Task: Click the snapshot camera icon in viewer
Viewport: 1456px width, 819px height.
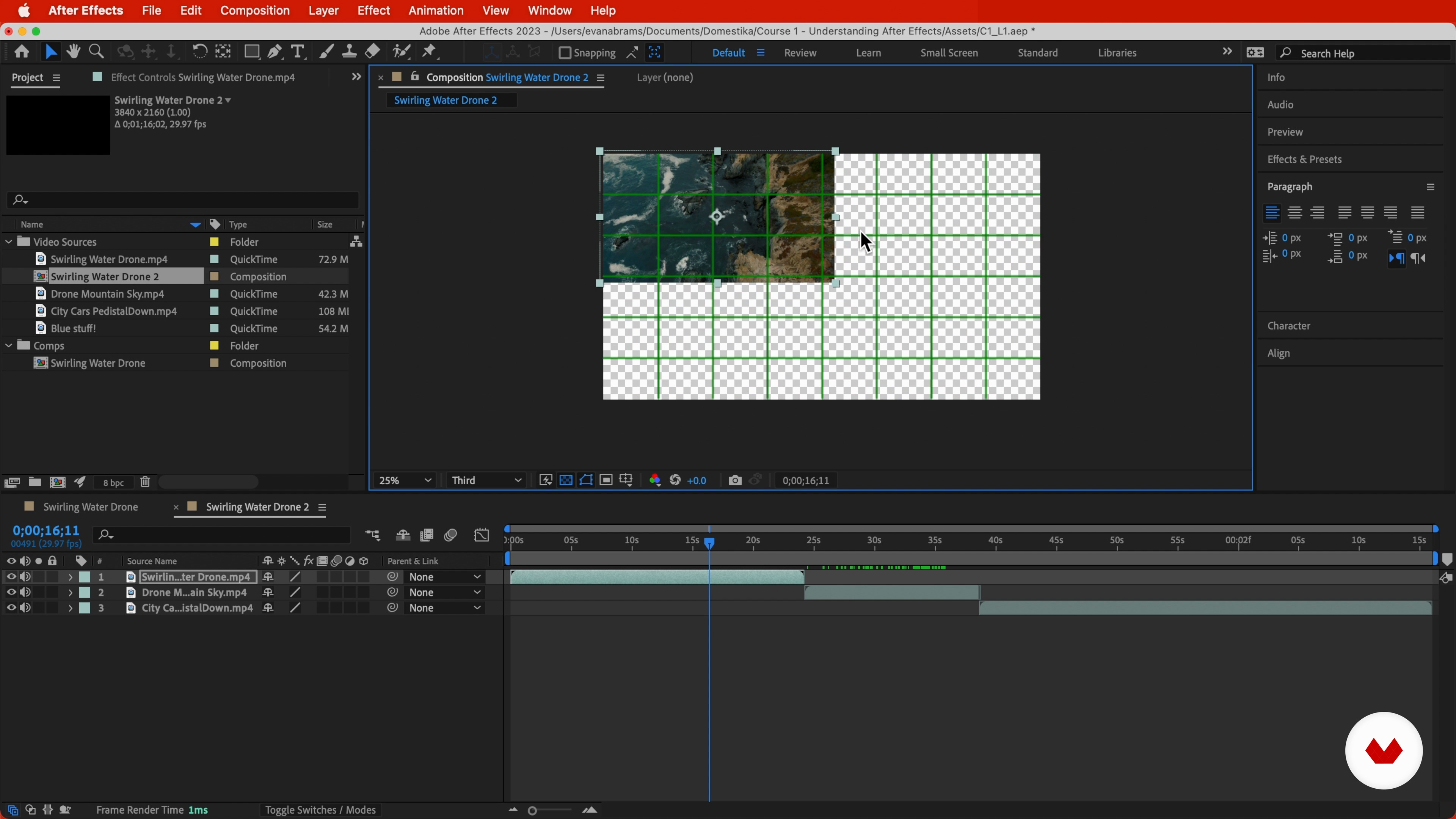Action: (734, 480)
